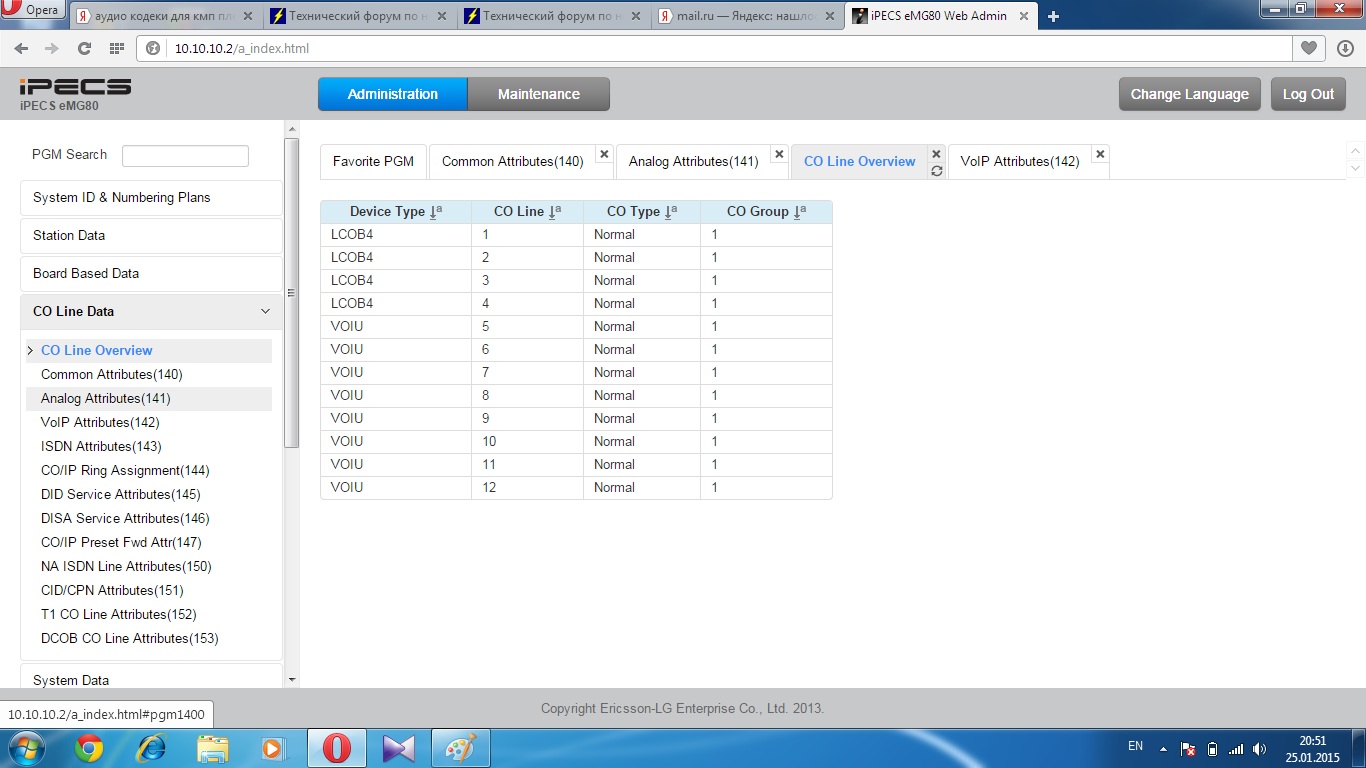The width and height of the screenshot is (1366, 768).
Task: Expand the System ID & Numbering Plans section
Action: (x=151, y=197)
